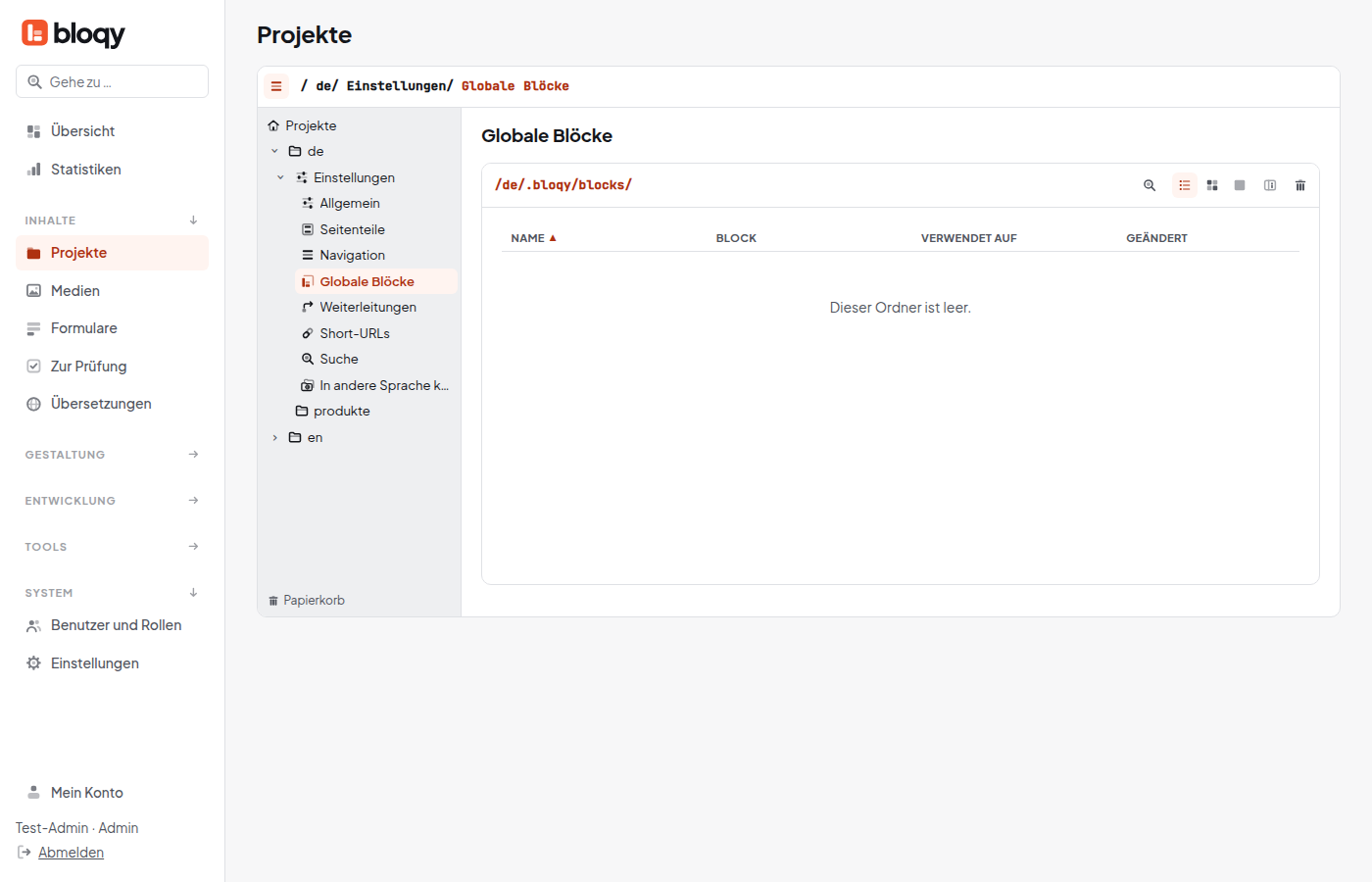The width and height of the screenshot is (1372, 882).
Task: Collapse the SYSTEM section
Action: [112, 593]
